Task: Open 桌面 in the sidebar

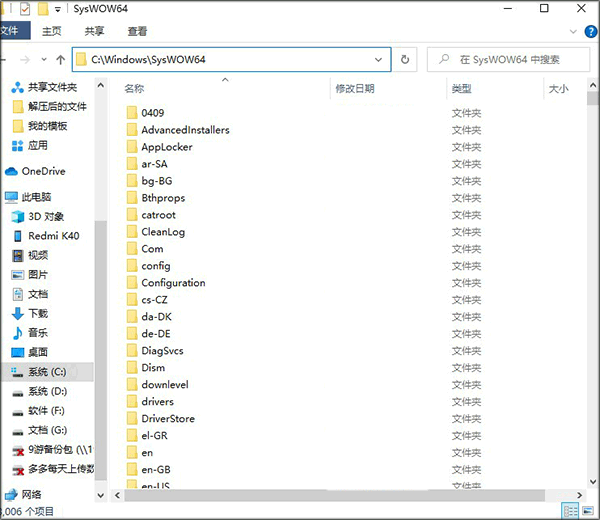Action: (30, 352)
